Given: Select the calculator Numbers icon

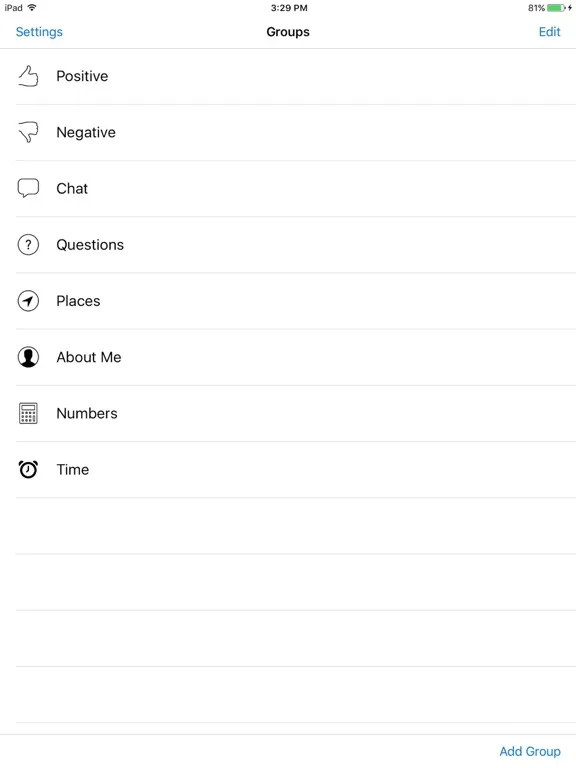Looking at the screenshot, I should [28, 413].
